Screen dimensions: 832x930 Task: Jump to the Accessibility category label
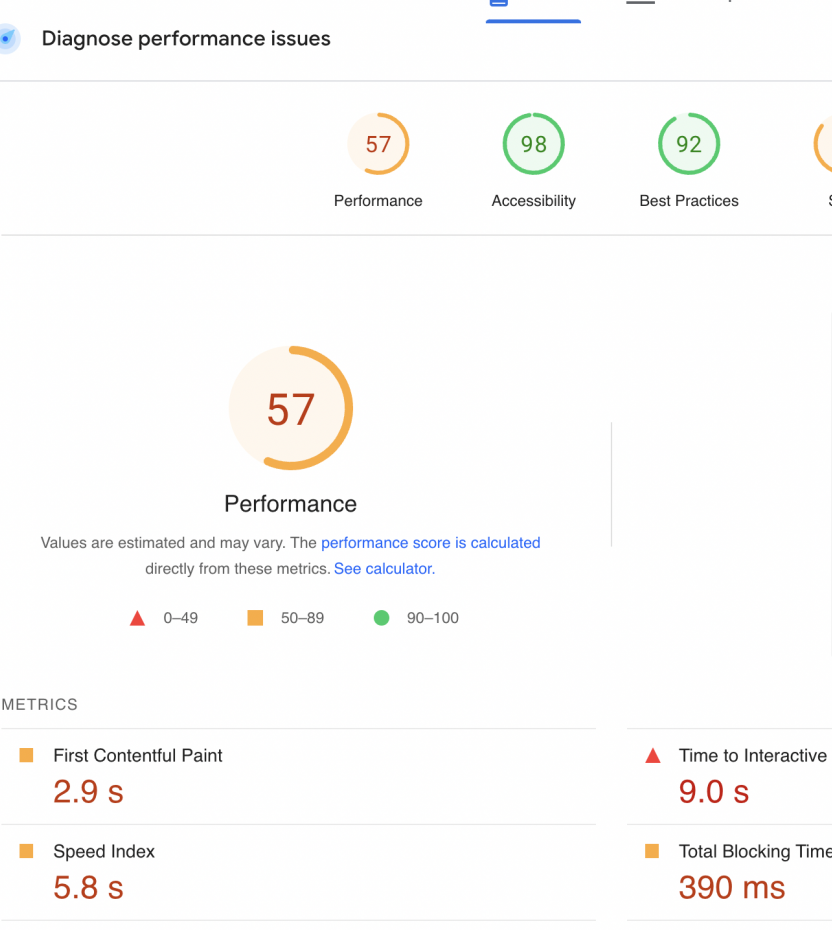pos(533,201)
